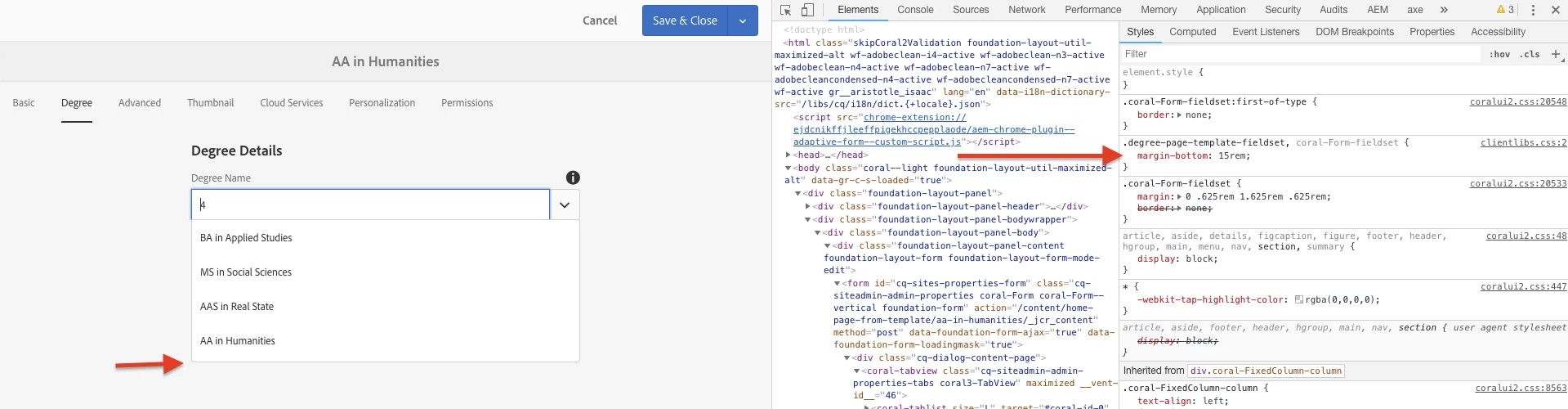
Task: Toggle the rgba color swatch in styles
Action: 1299,299
